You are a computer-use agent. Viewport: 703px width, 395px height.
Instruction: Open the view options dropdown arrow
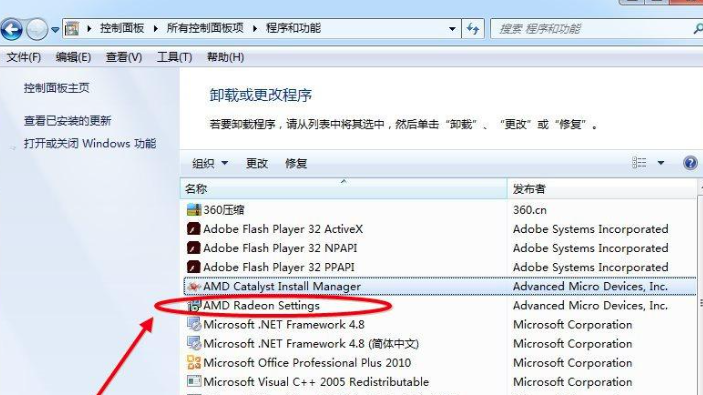661,163
